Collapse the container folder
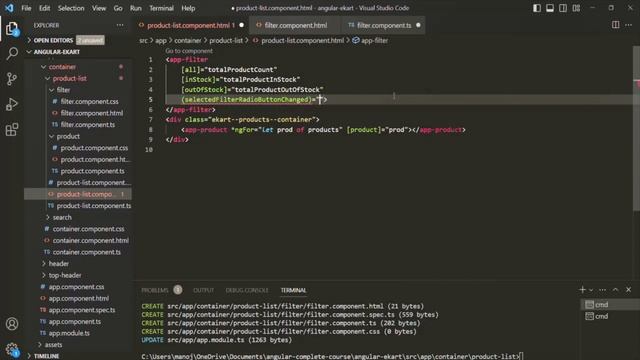 (62, 67)
